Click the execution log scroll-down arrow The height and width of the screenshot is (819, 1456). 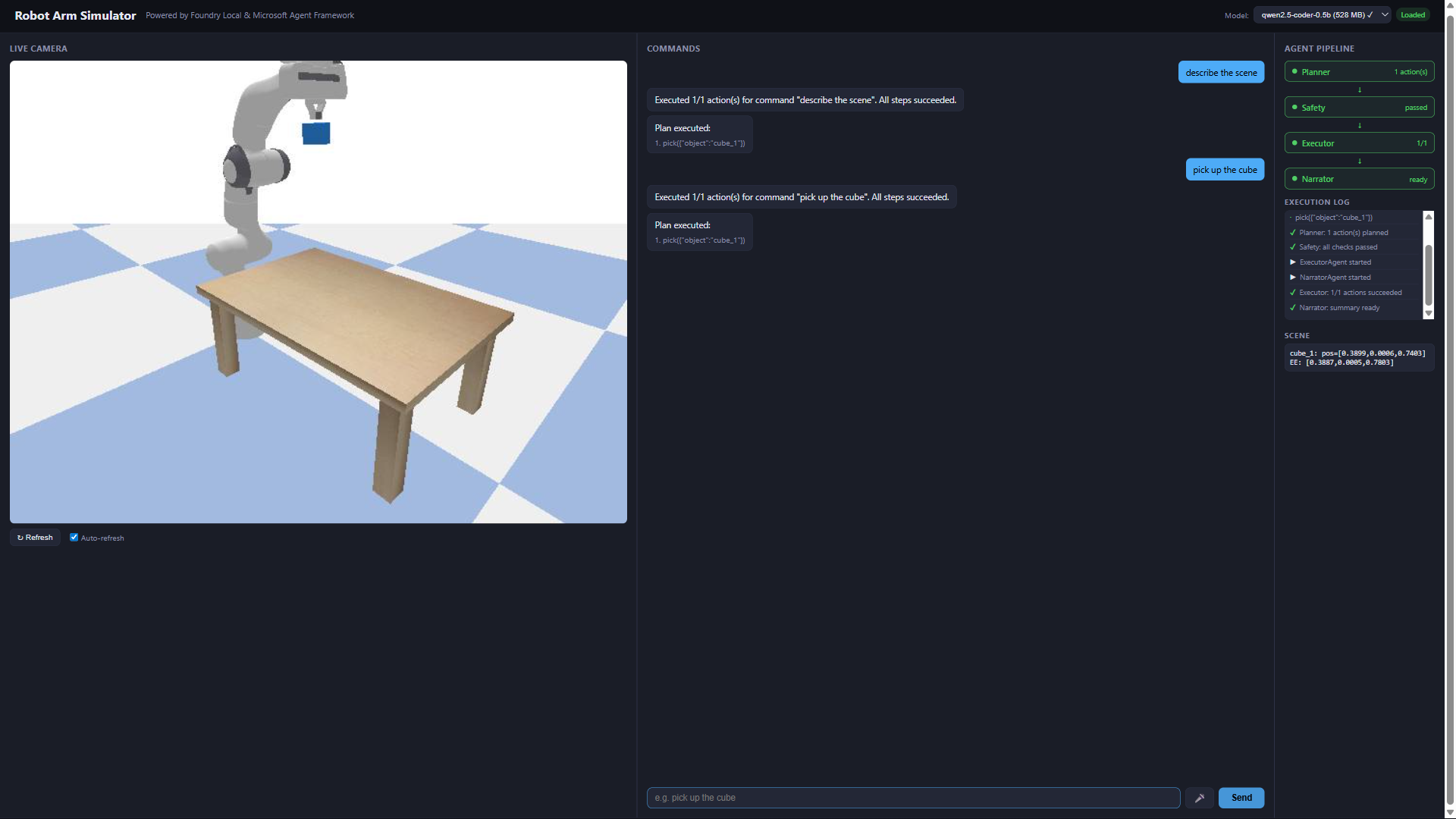coord(1429,313)
